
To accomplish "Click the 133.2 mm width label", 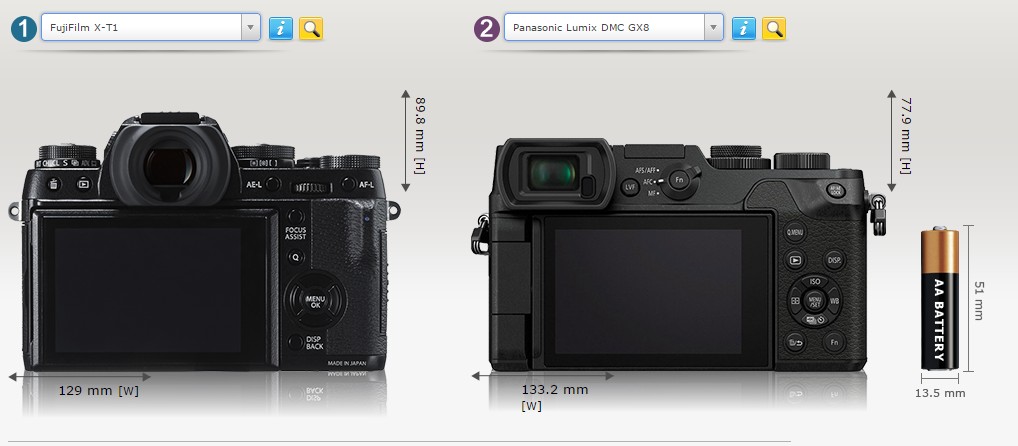I will 554,390.
